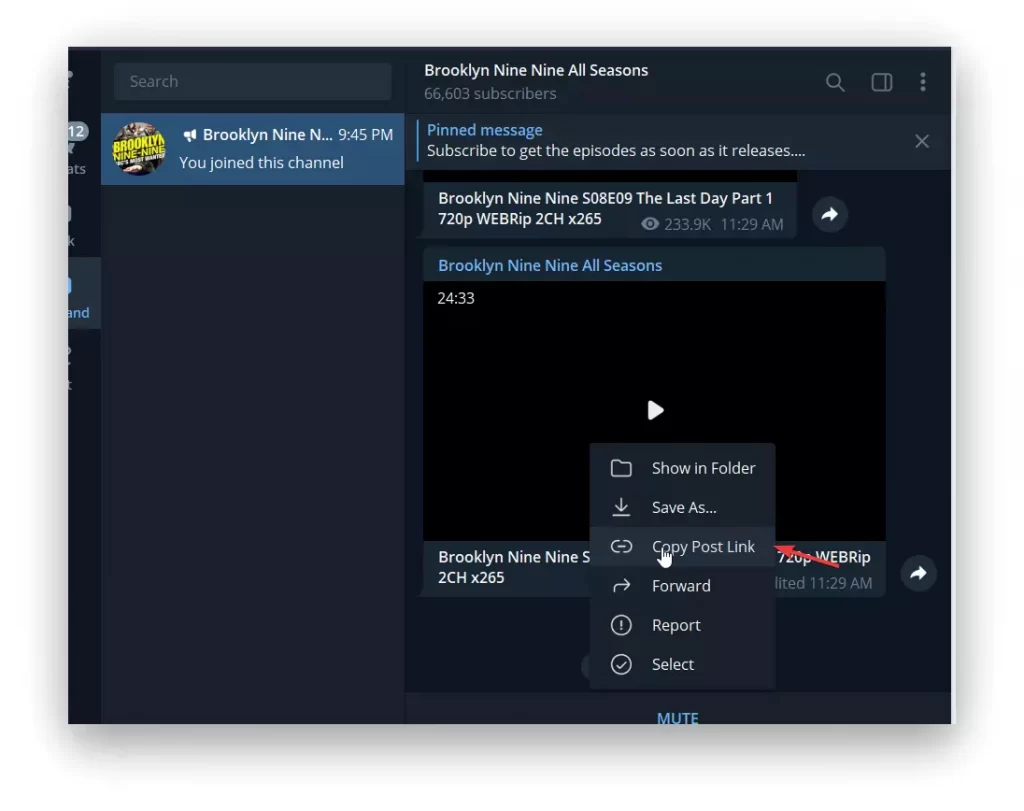The image size is (1024, 811).
Task: Click the Brooklyn Nine-Nine channel avatar
Action: (138, 149)
